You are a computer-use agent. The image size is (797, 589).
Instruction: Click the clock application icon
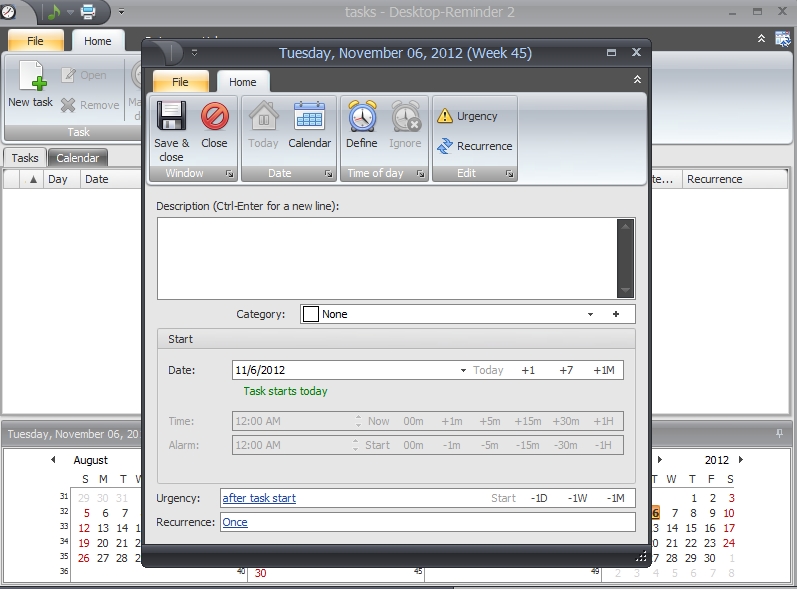pos(8,11)
